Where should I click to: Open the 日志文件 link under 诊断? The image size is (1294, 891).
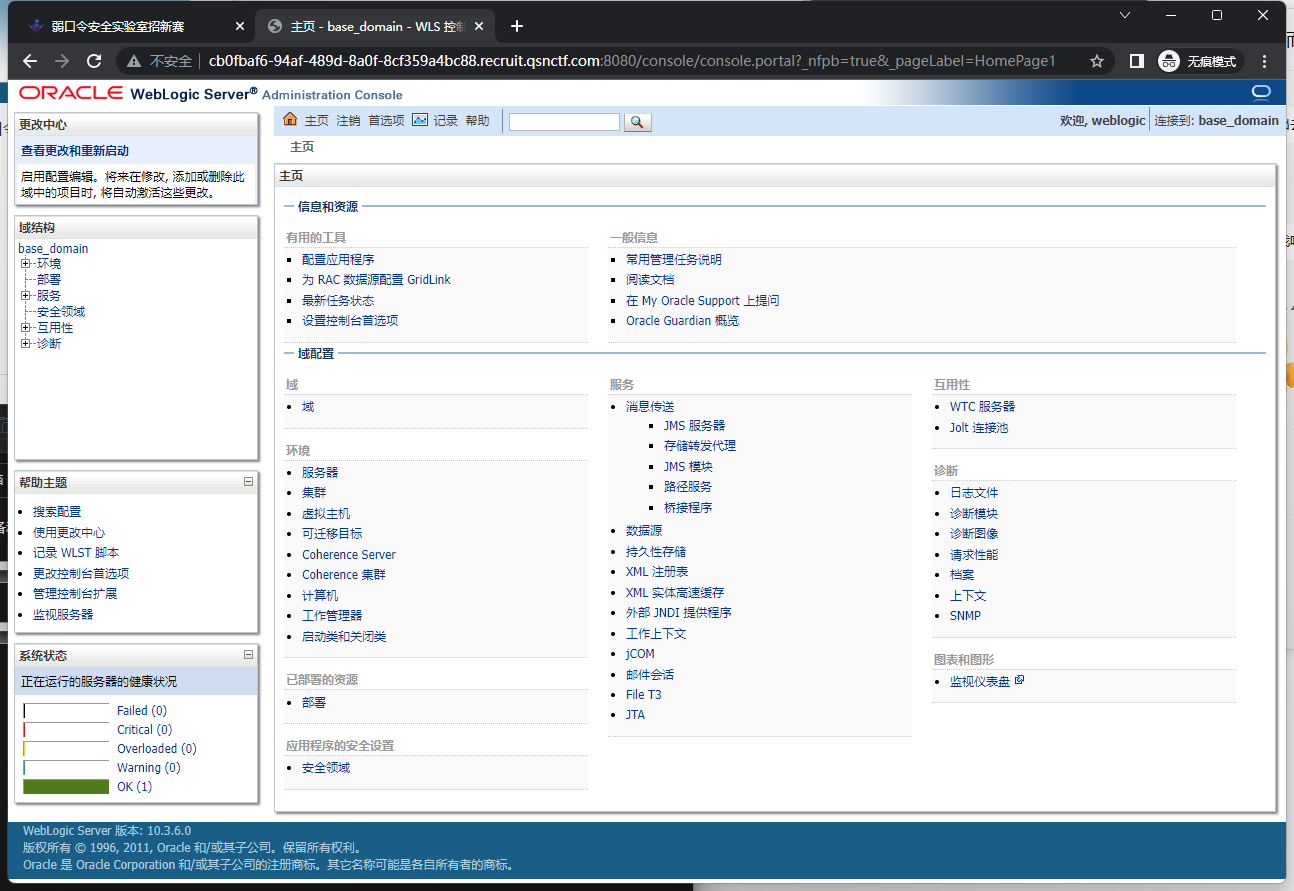[x=974, y=492]
